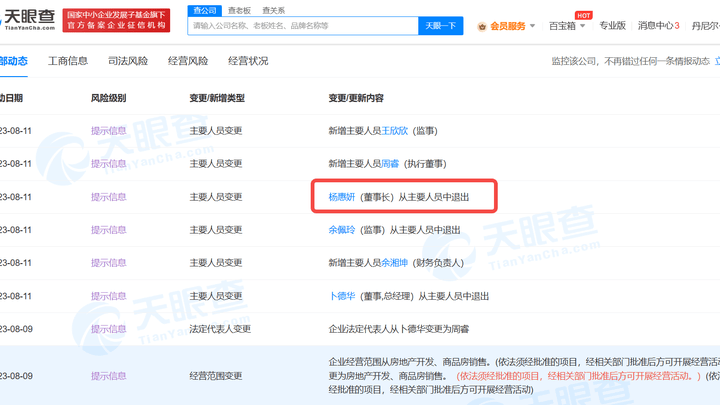
Task: Open the red 官方备案企业征信机构 banner
Action: [116, 20]
